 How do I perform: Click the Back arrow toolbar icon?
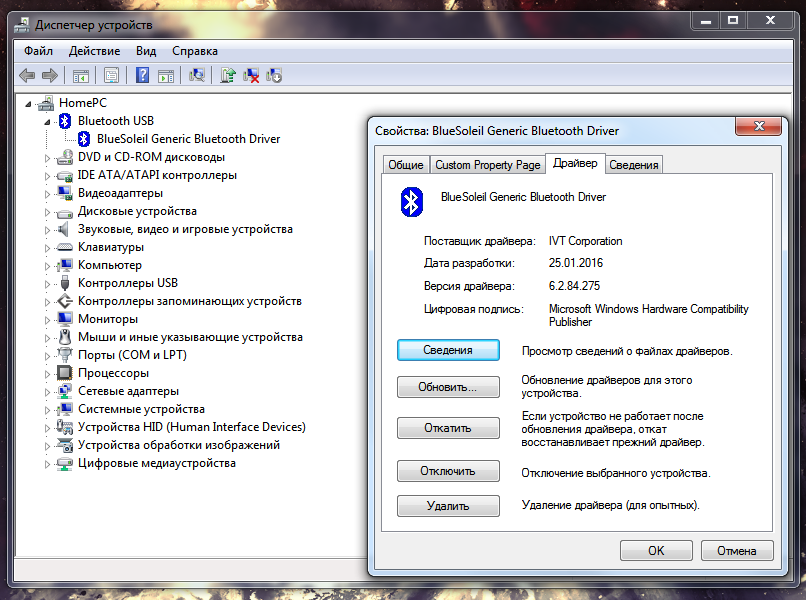coord(27,76)
